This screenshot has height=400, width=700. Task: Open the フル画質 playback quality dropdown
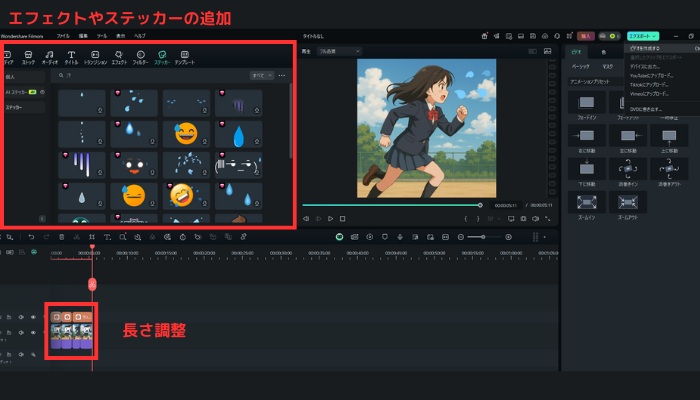tap(339, 51)
